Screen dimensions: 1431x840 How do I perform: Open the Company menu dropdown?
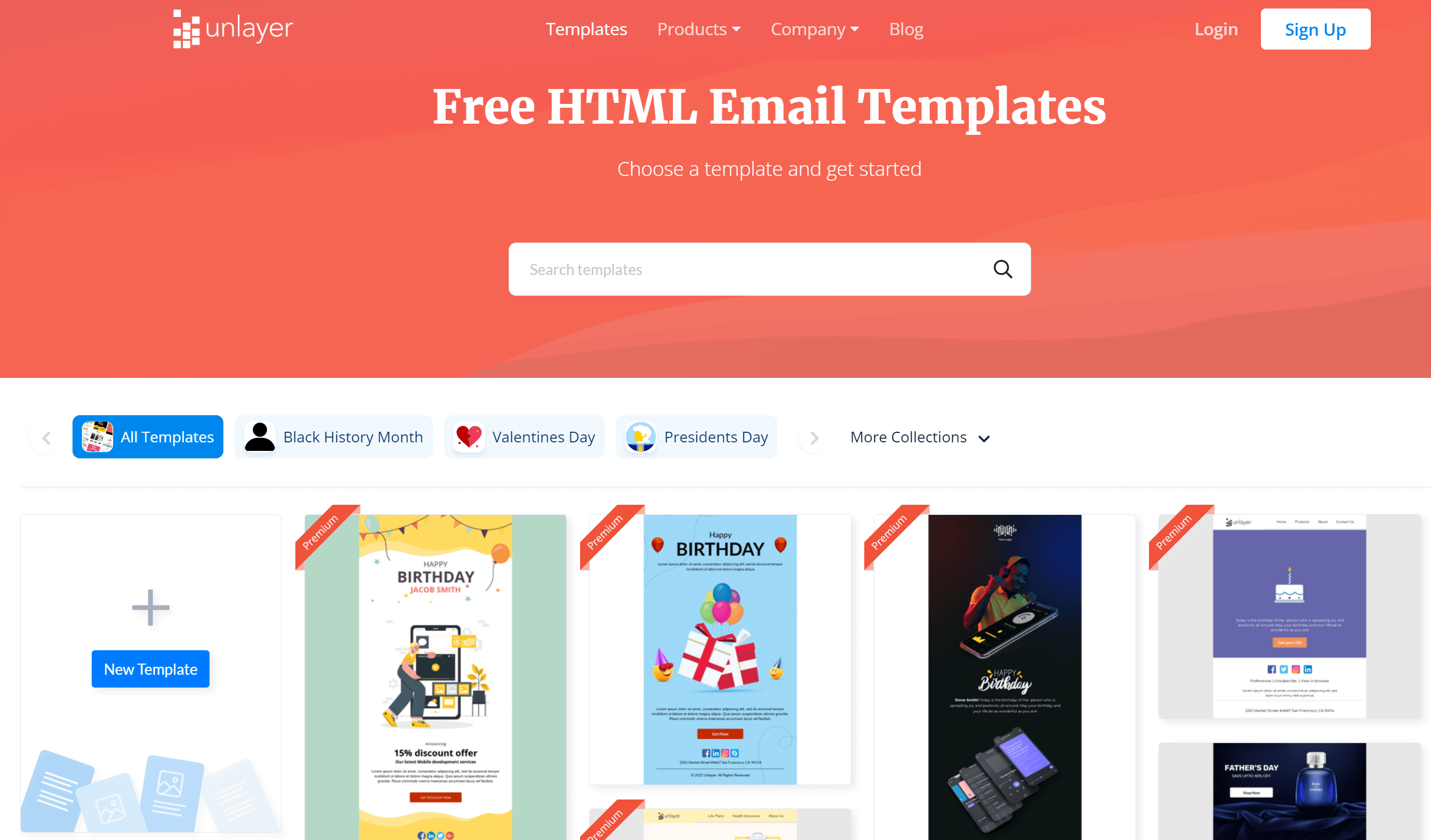click(x=814, y=28)
